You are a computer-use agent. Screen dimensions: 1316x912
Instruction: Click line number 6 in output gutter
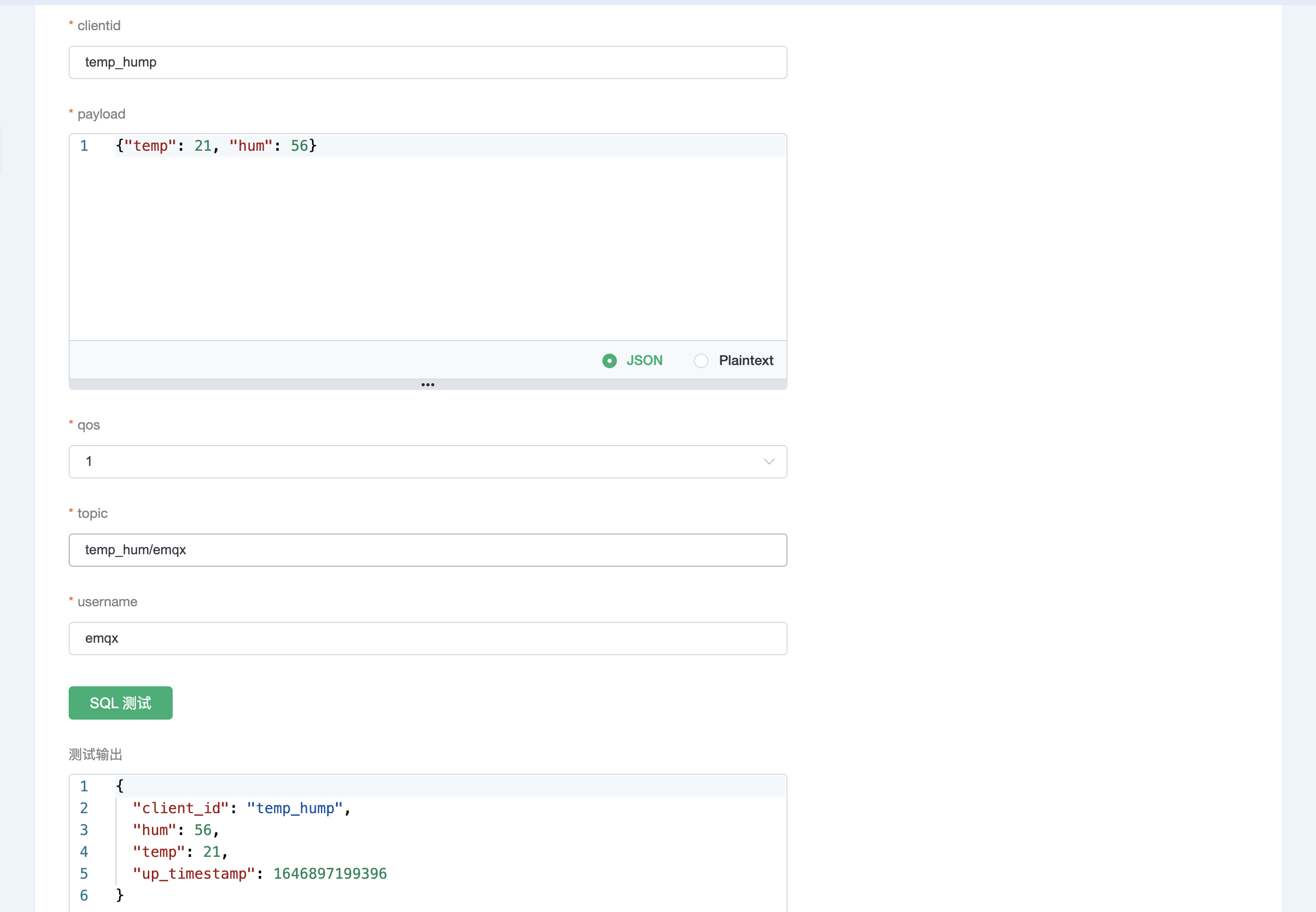(x=84, y=895)
